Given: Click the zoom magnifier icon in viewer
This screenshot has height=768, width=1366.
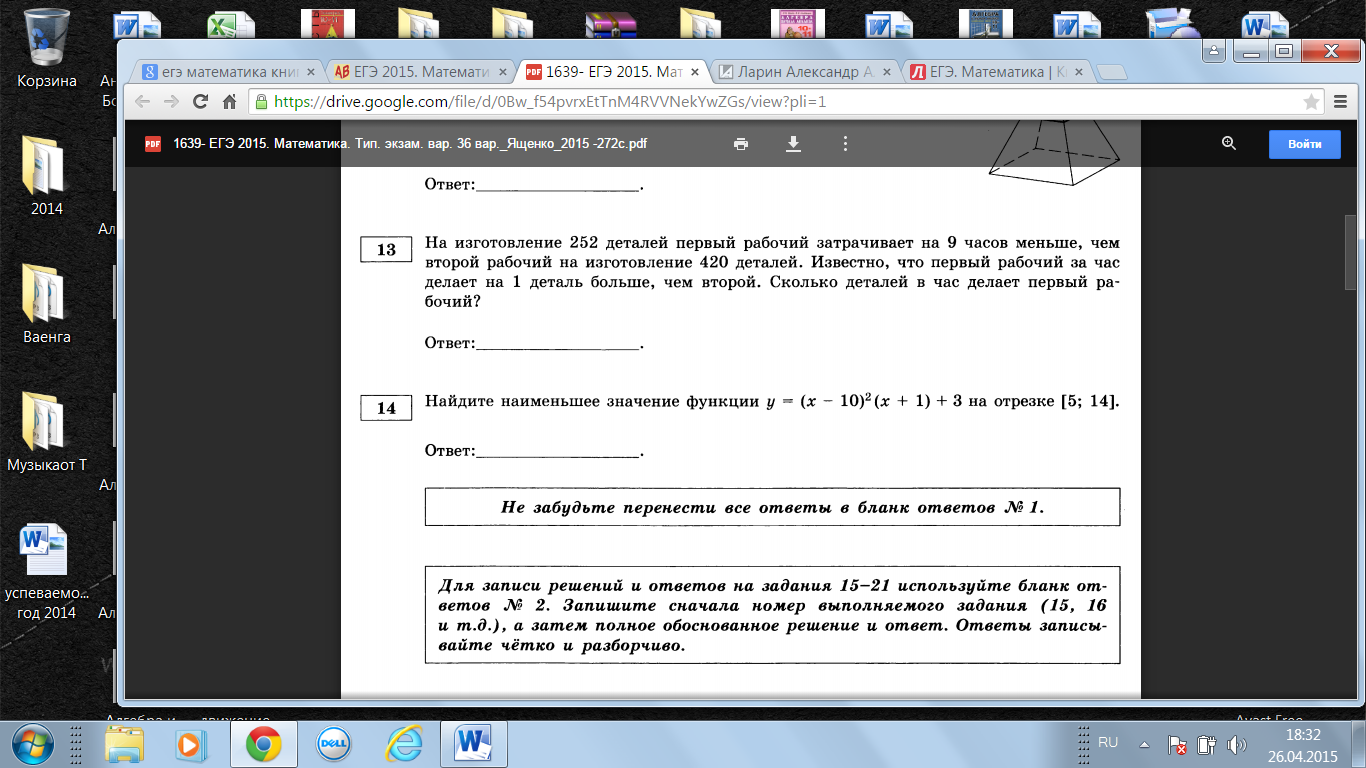Looking at the screenshot, I should tap(1229, 144).
